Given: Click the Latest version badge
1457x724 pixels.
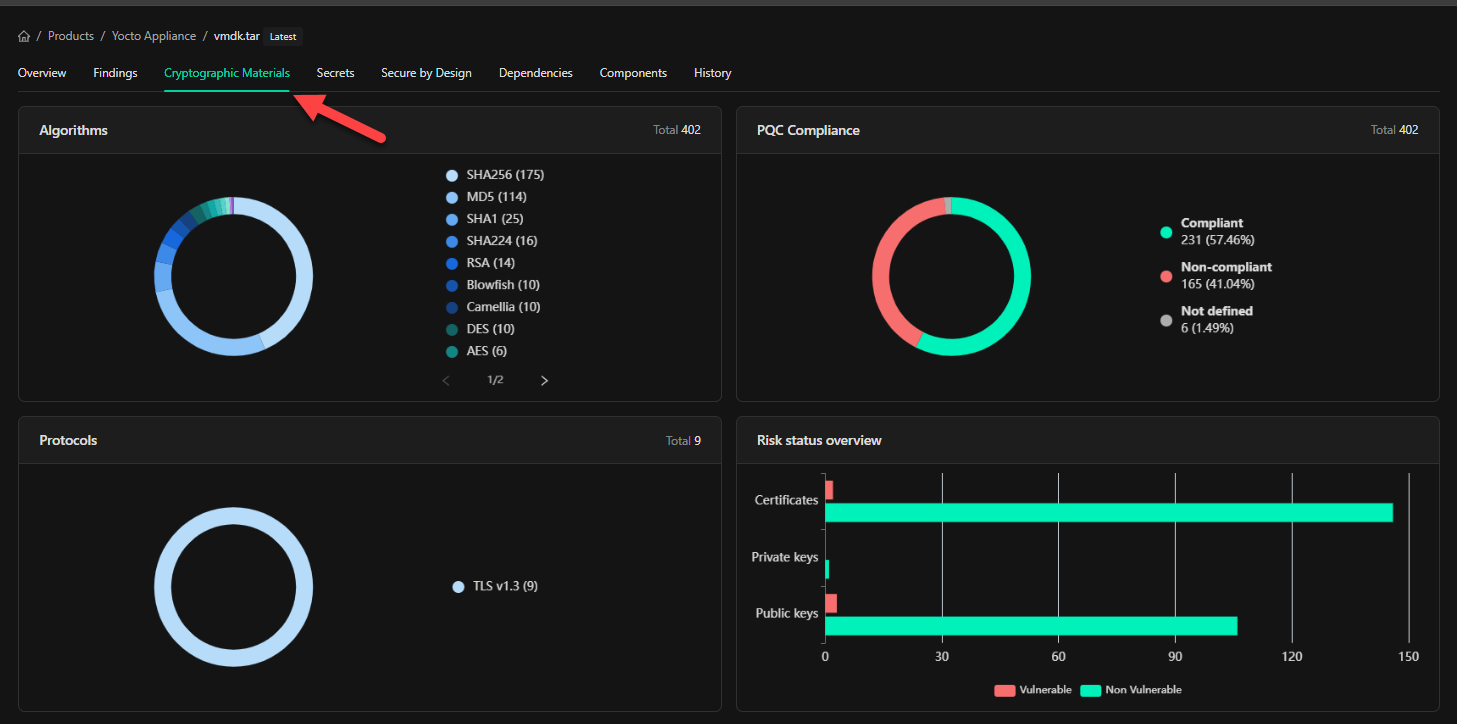Looking at the screenshot, I should (283, 36).
